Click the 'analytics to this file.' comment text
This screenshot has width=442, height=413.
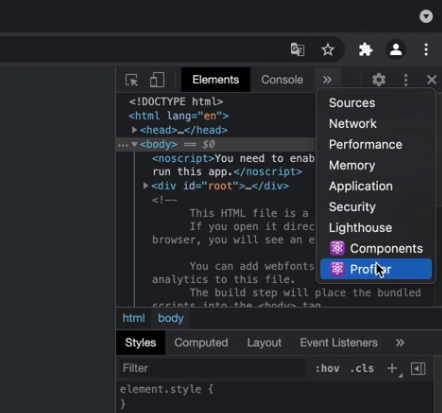click(223, 279)
